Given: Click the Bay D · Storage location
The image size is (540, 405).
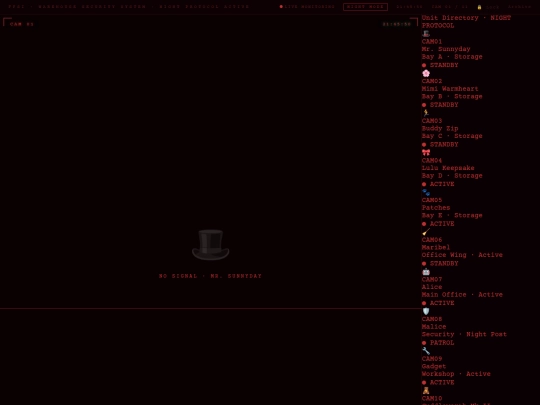Looking at the screenshot, I should [x=452, y=175].
